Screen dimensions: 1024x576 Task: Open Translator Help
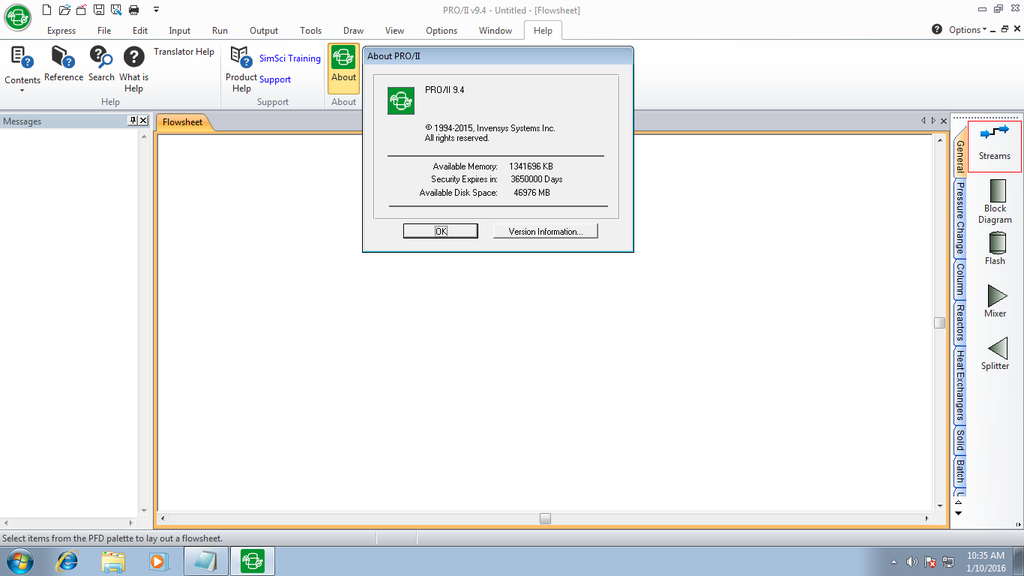coord(184,52)
